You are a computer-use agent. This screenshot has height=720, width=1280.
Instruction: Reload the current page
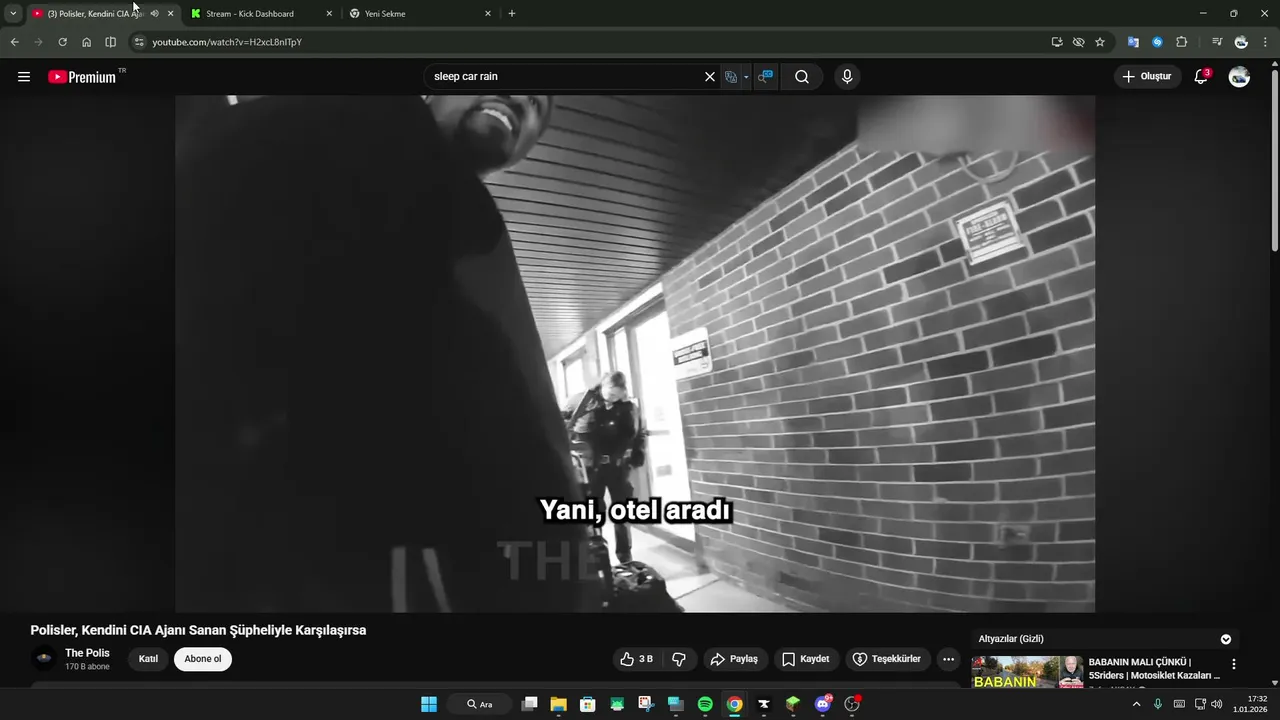pos(62,42)
